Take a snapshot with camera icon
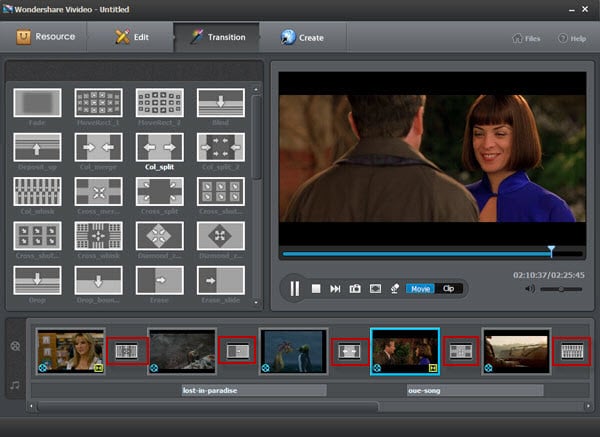Viewport: 600px width, 437px height. coord(355,289)
